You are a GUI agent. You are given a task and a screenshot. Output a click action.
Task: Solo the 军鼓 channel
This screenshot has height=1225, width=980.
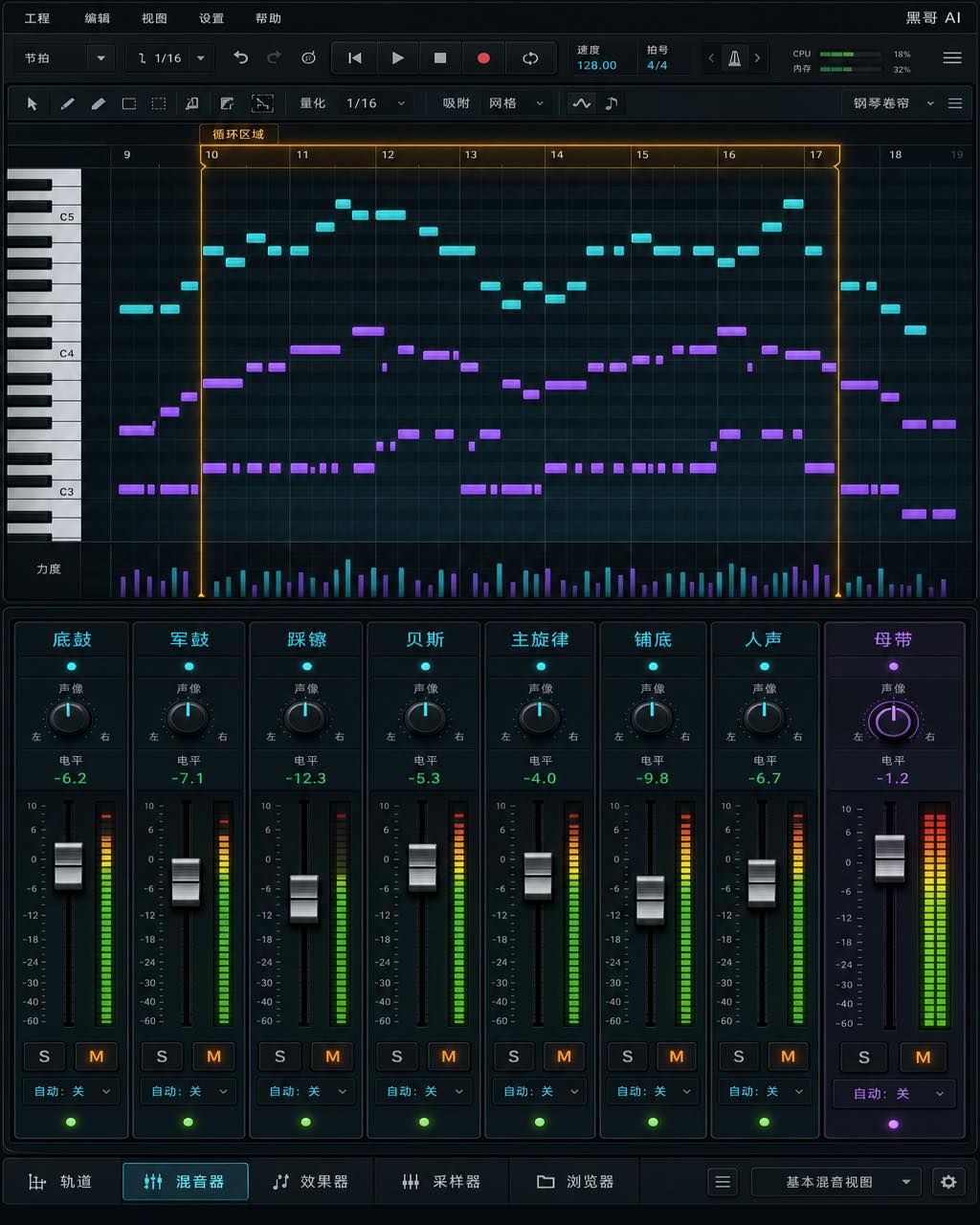pos(162,1057)
